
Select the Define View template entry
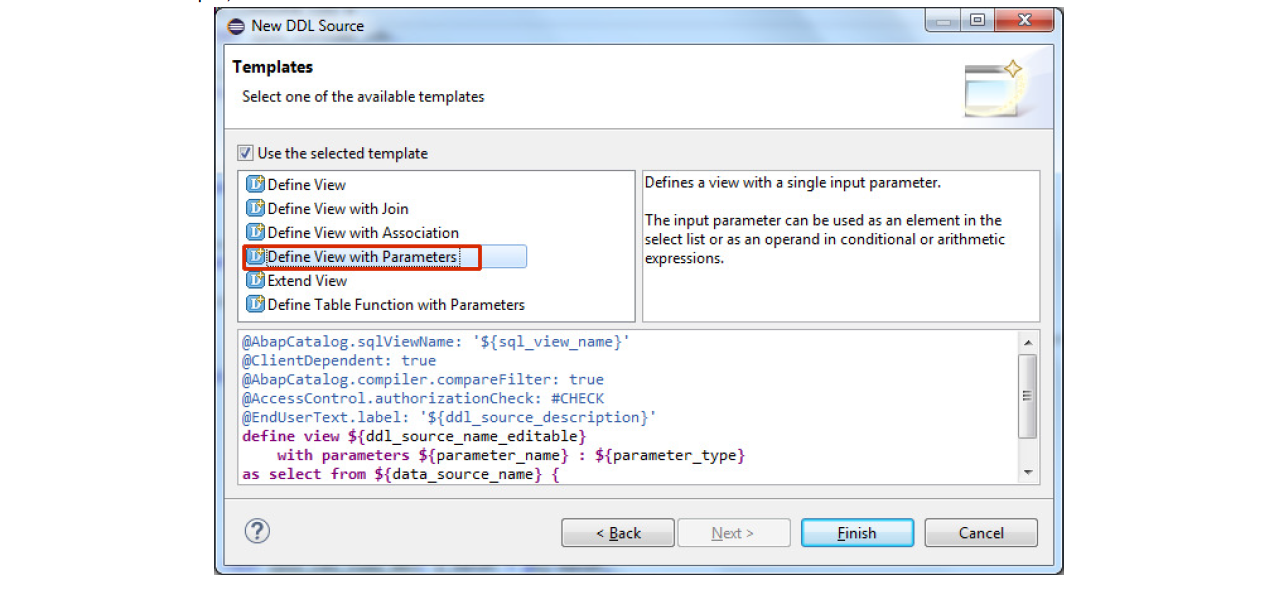[300, 184]
